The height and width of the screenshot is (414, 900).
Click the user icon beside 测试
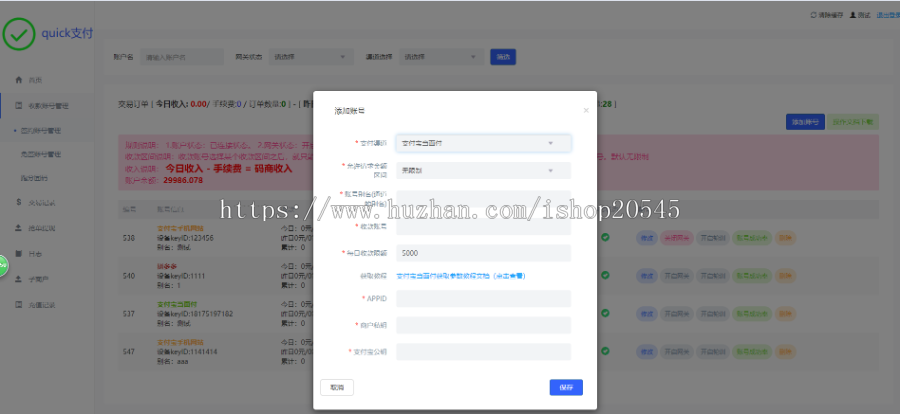pos(853,15)
